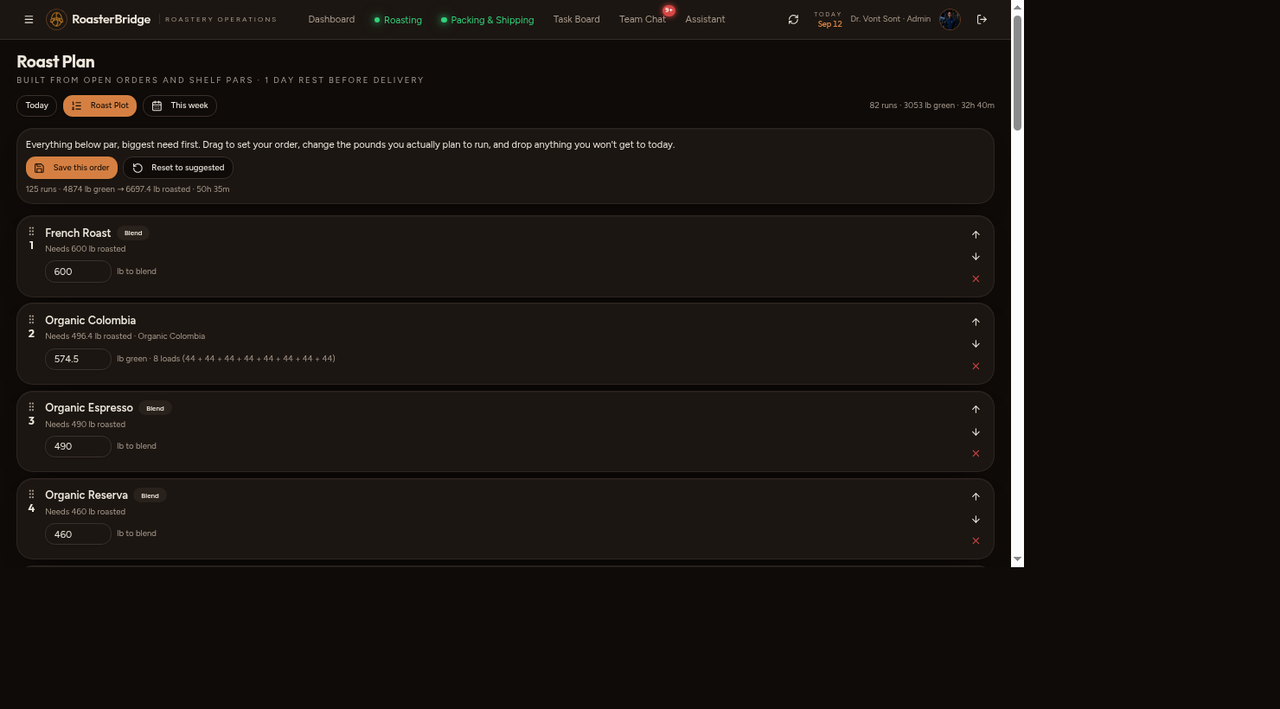Open Team Chat
The width and height of the screenshot is (1280, 709).
coord(642,19)
